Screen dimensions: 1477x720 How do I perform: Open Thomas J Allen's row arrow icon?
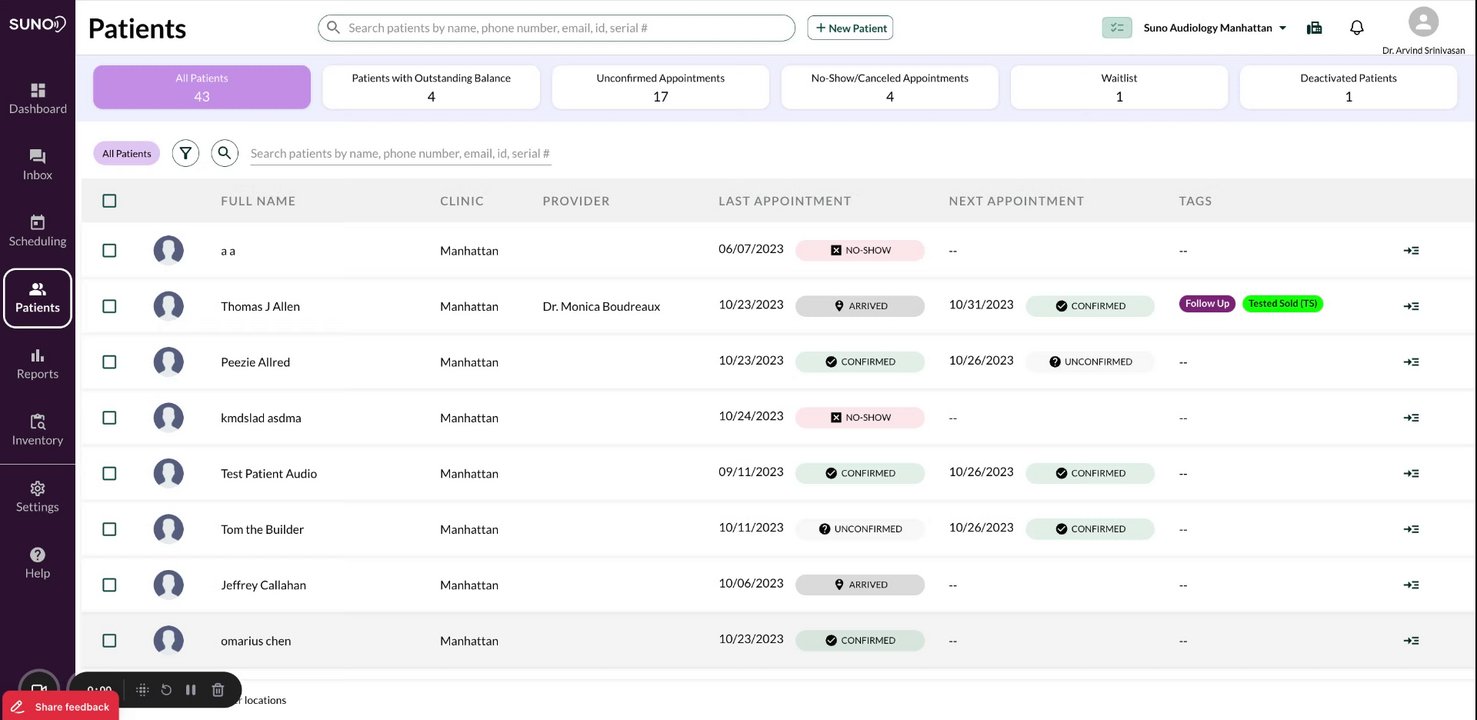point(1411,306)
